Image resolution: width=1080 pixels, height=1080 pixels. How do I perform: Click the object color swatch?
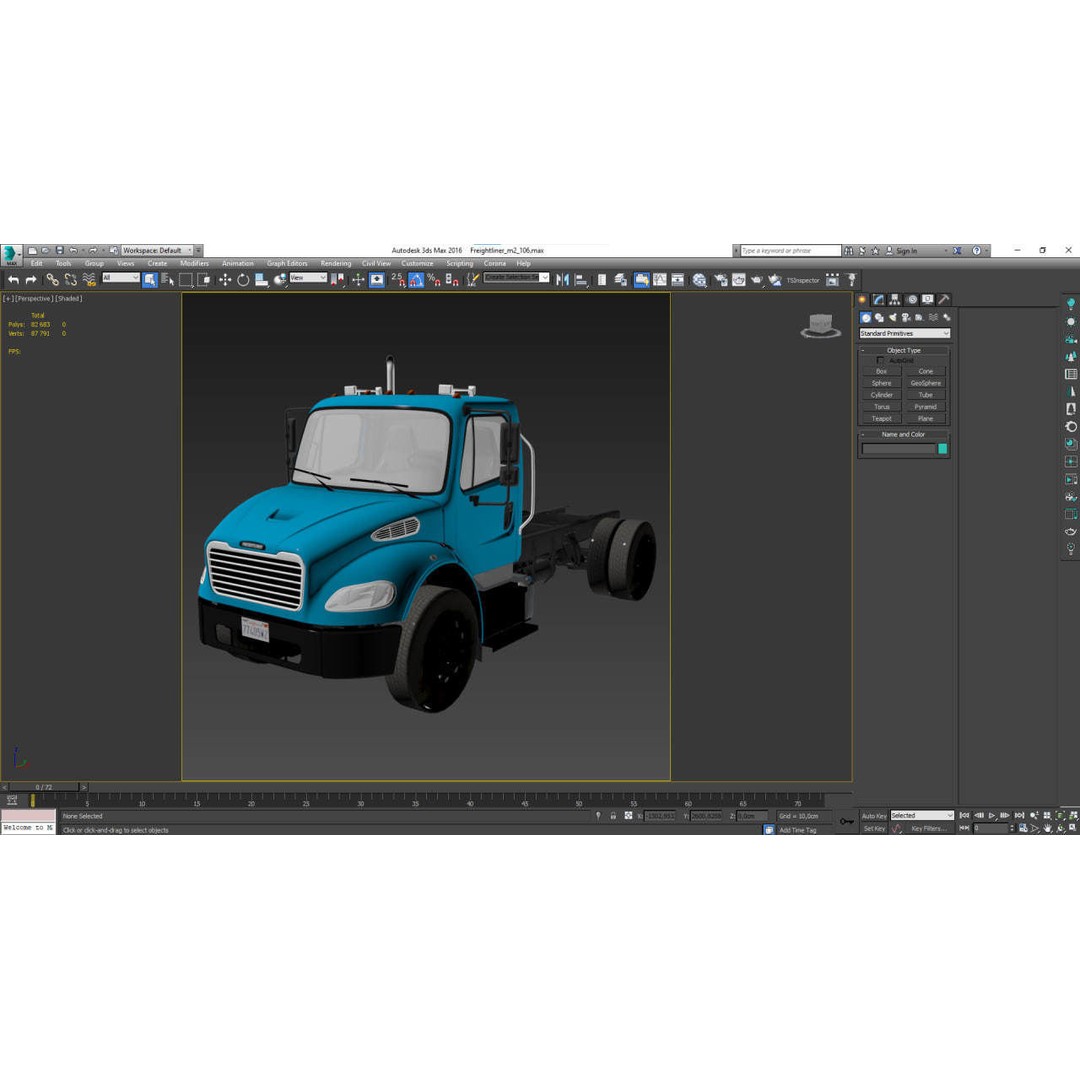pyautogui.click(x=941, y=448)
